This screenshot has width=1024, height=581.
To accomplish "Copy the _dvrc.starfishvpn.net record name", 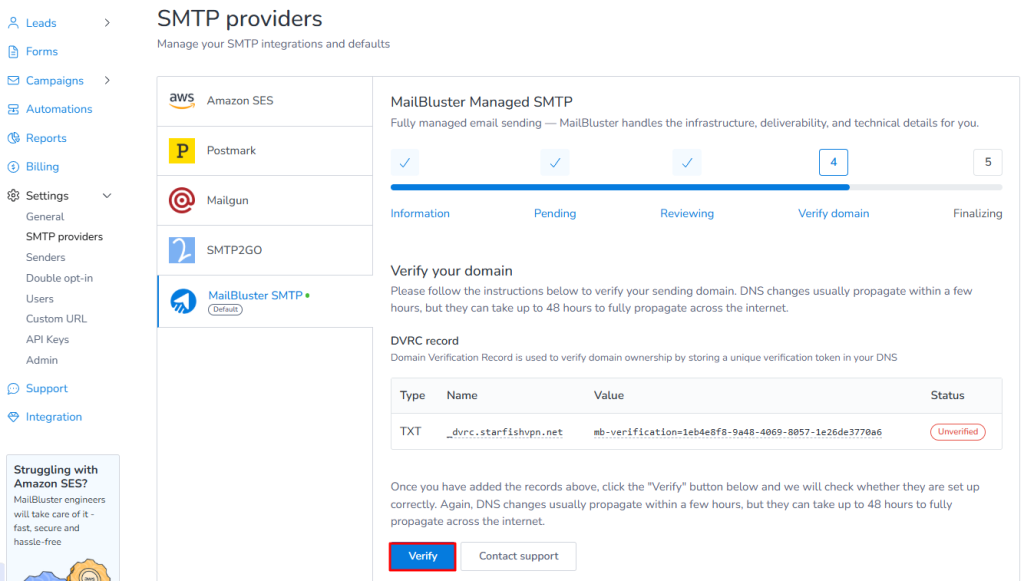I will (505, 432).
